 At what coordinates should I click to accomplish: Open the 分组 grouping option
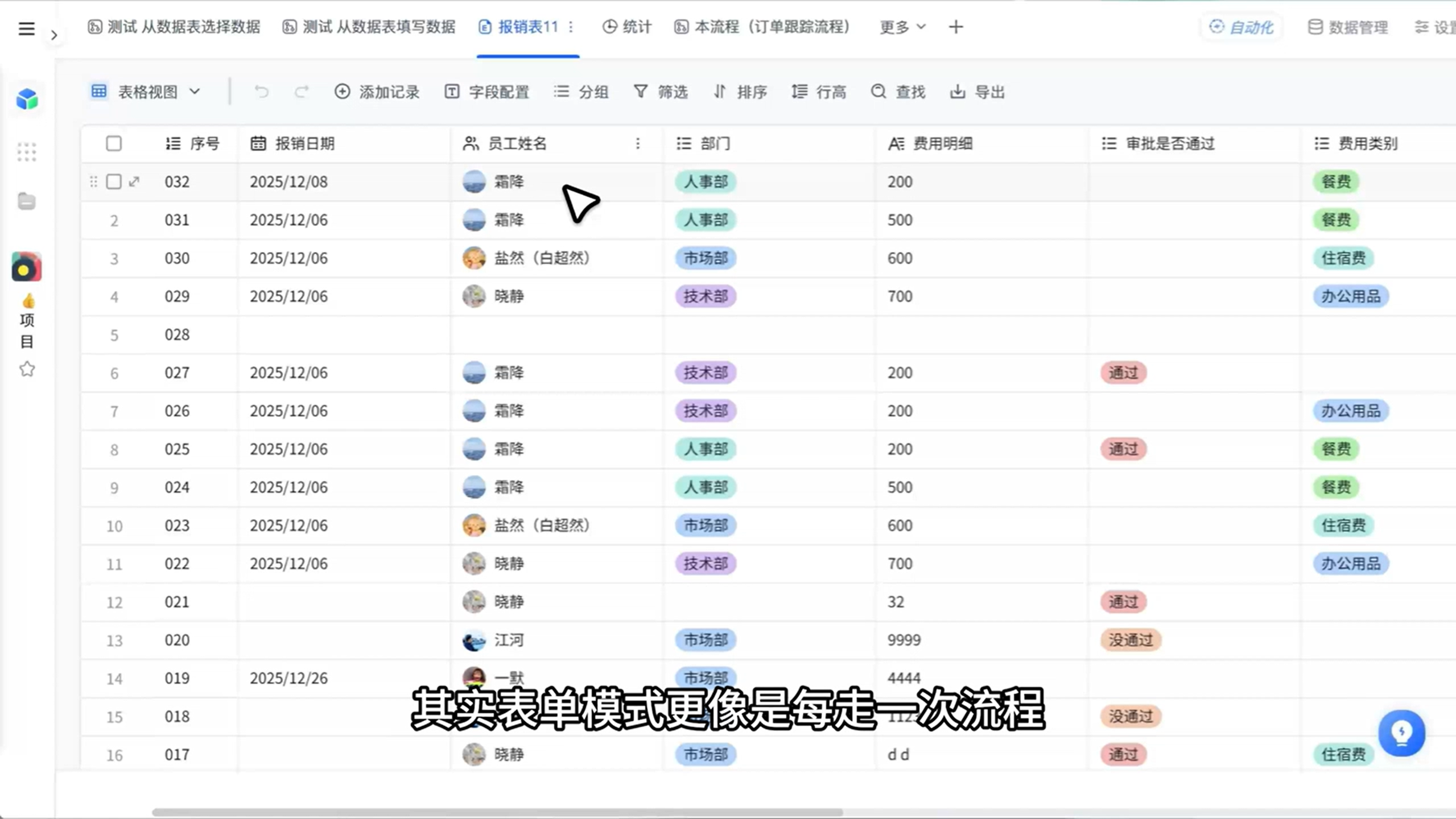click(581, 92)
